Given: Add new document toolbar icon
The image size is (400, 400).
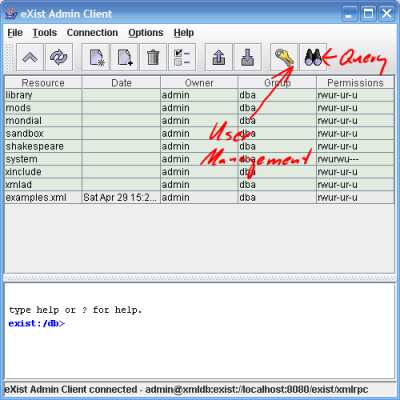Looking at the screenshot, I should coord(124,57).
